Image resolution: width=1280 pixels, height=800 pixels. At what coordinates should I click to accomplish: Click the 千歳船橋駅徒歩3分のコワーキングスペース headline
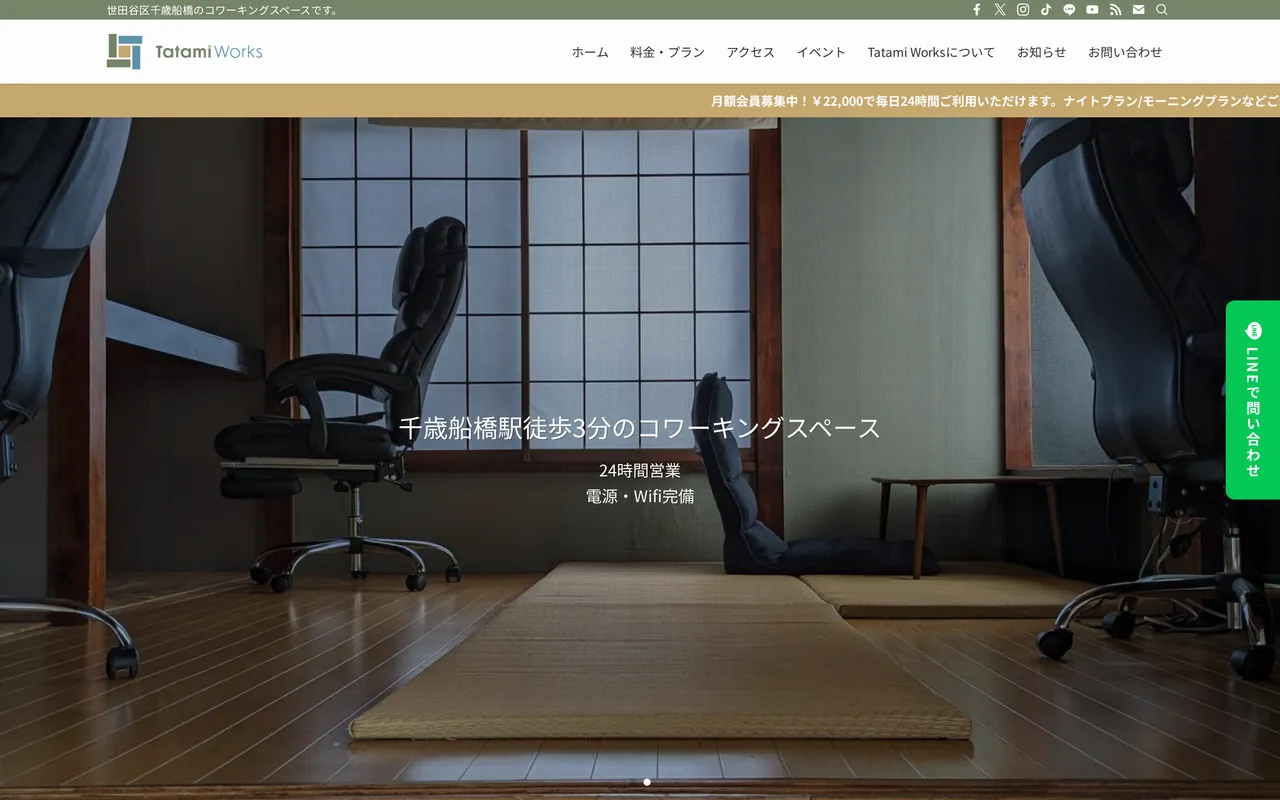pyautogui.click(x=640, y=428)
